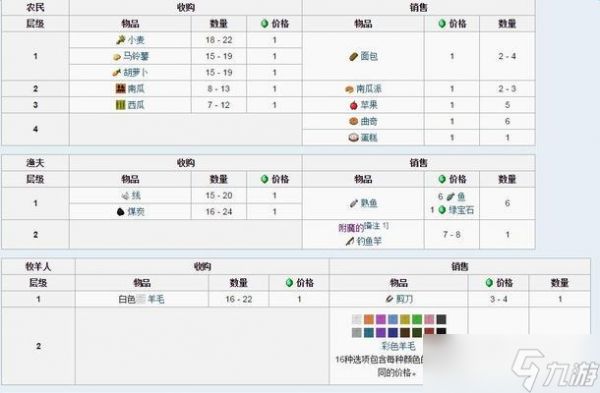Click the carrot icon beside 胡萝卜
600x393 pixels.
[117, 72]
